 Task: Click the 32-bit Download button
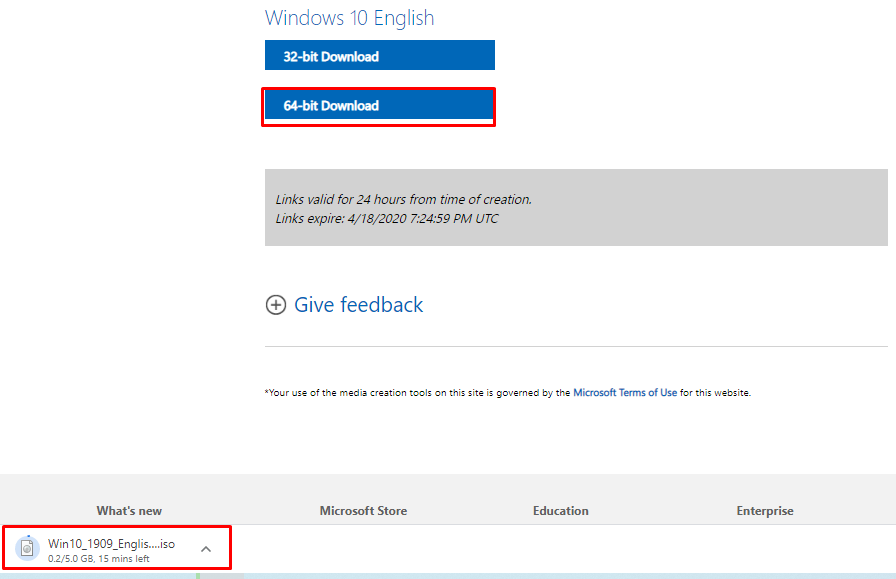[x=379, y=55]
